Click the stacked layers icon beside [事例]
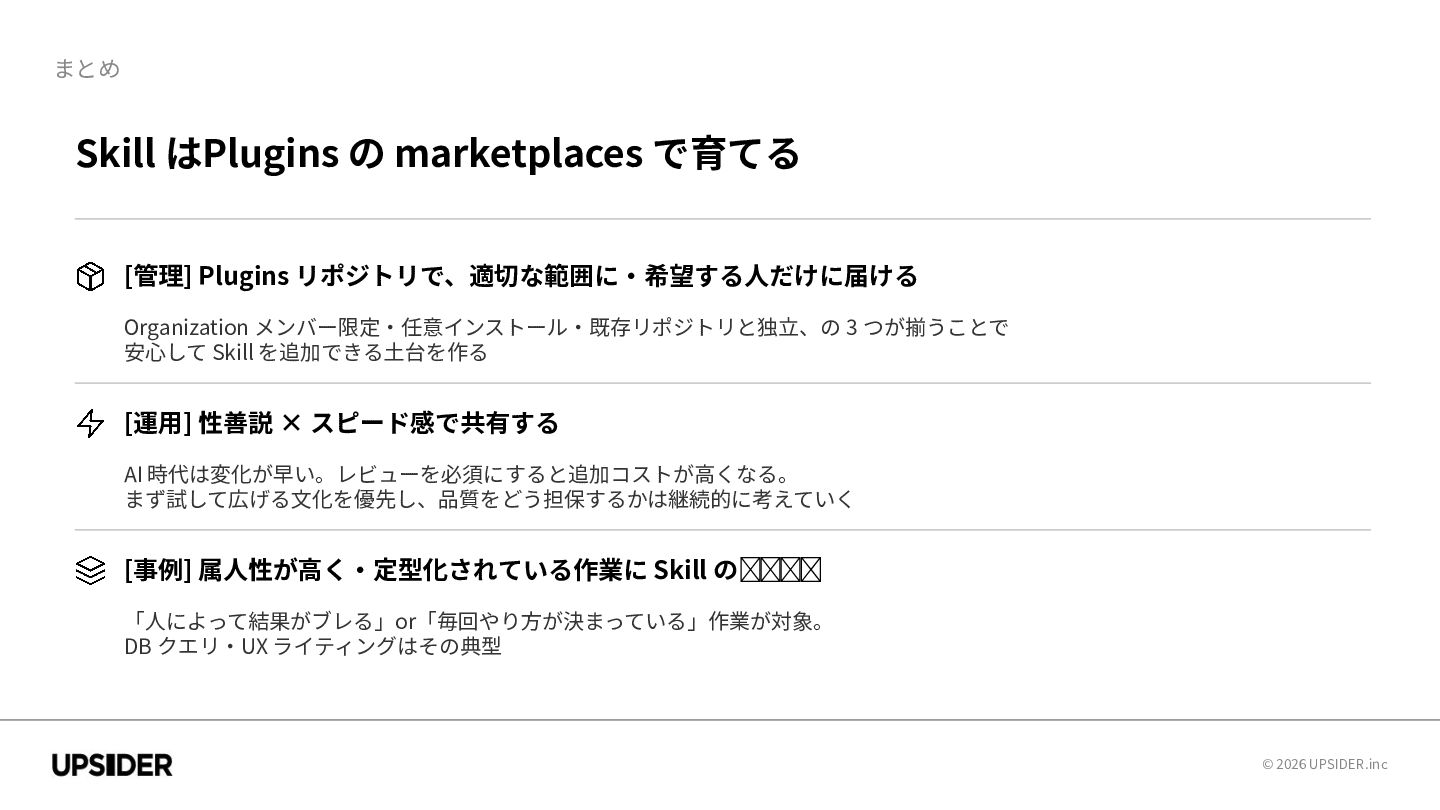The height and width of the screenshot is (810, 1440). [90, 570]
